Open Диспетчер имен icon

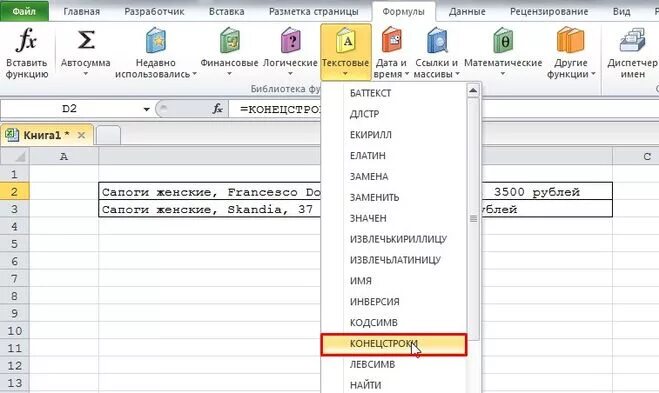(633, 40)
